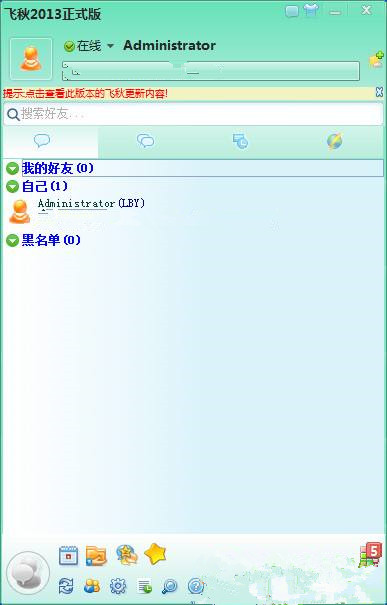Open main menu via the round bubble button
Image resolution: width=387 pixels, height=605 pixels.
click(28, 573)
